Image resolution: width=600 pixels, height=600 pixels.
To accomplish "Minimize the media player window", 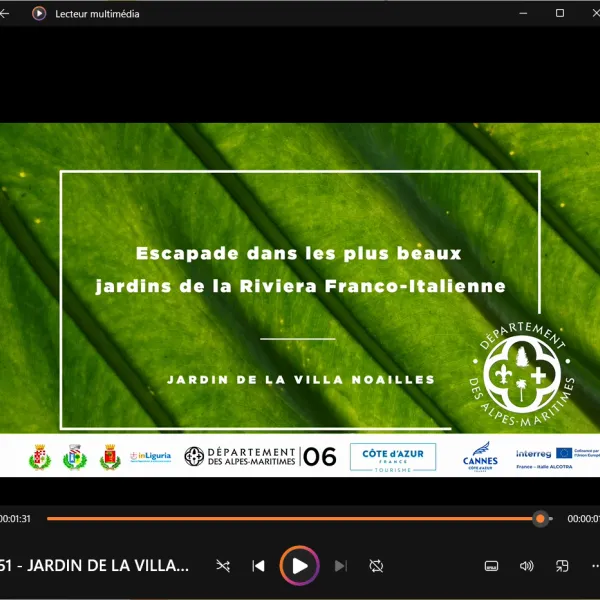I will click(x=523, y=13).
